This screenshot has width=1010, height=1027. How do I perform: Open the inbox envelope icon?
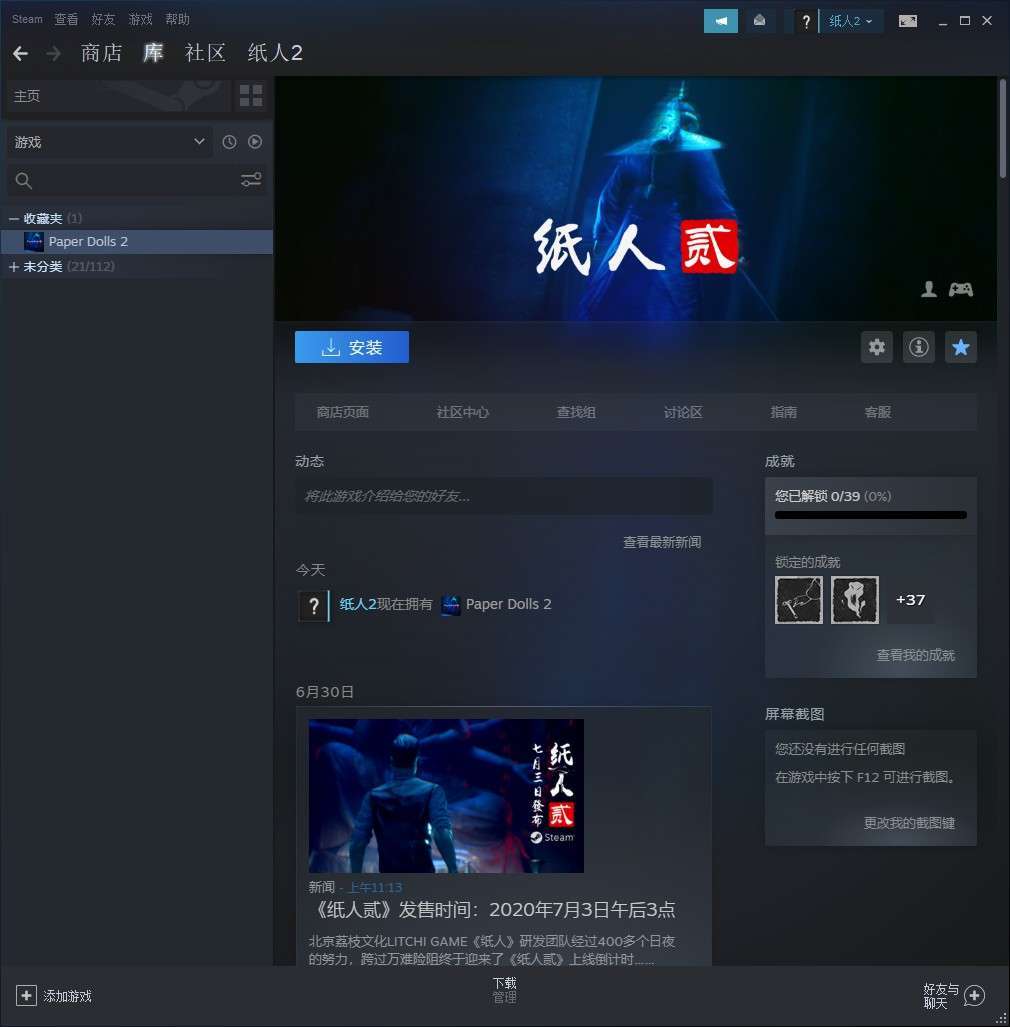[x=760, y=21]
